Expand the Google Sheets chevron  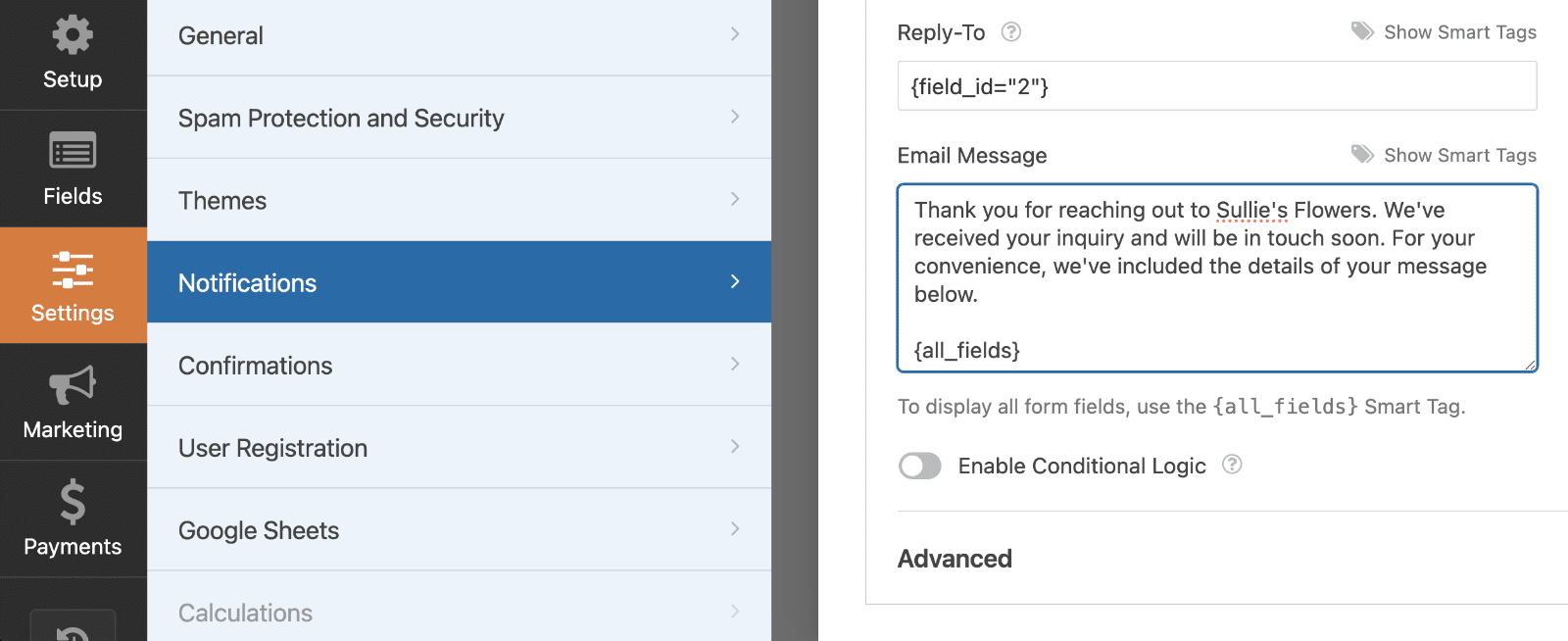(x=734, y=529)
